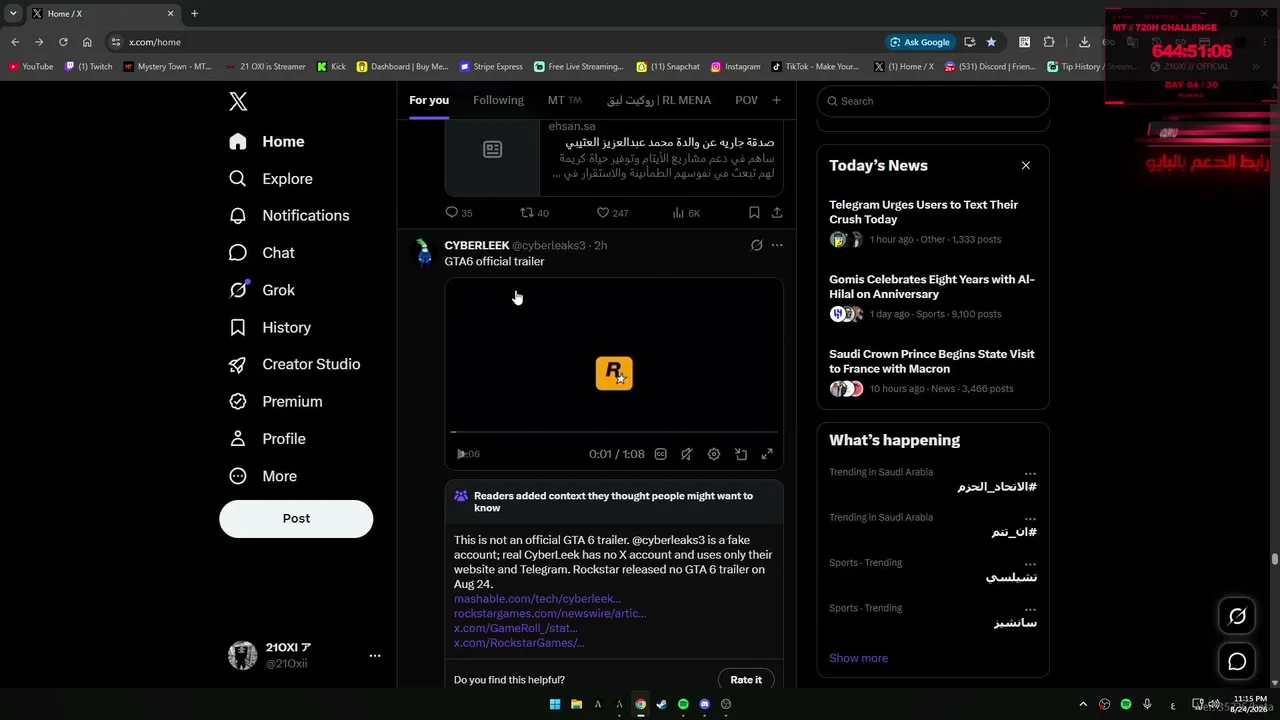This screenshot has height=720, width=1280.
Task: Open the Twitch bookmark in bookmarks bar
Action: coord(89,67)
